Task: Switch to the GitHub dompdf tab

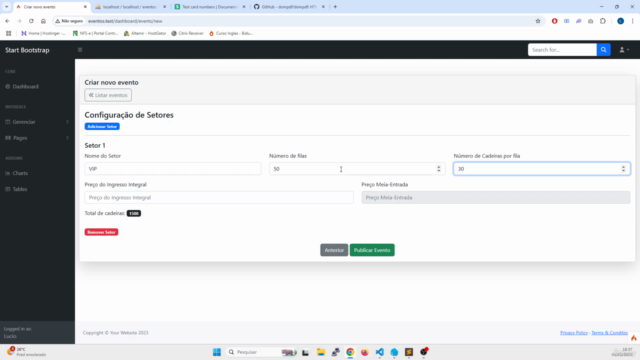Action: pyautogui.click(x=289, y=7)
